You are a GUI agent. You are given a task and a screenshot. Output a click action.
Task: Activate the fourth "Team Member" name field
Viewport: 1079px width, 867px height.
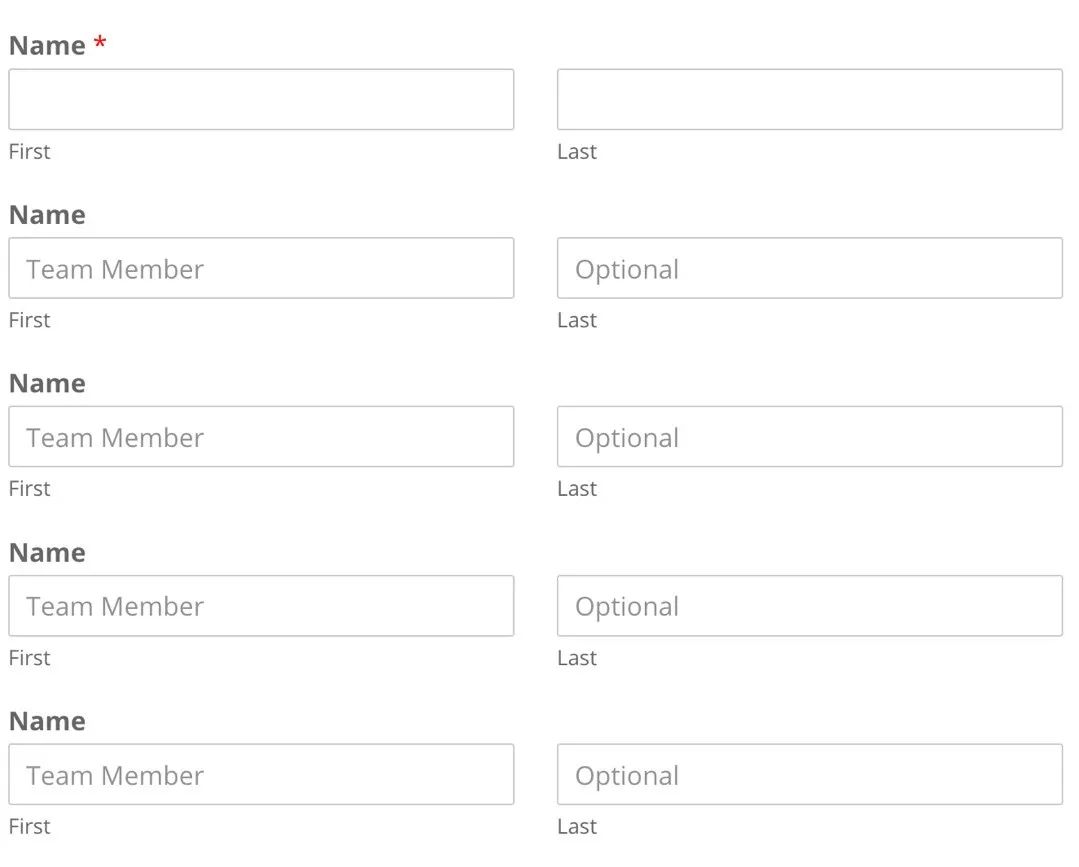(x=261, y=774)
